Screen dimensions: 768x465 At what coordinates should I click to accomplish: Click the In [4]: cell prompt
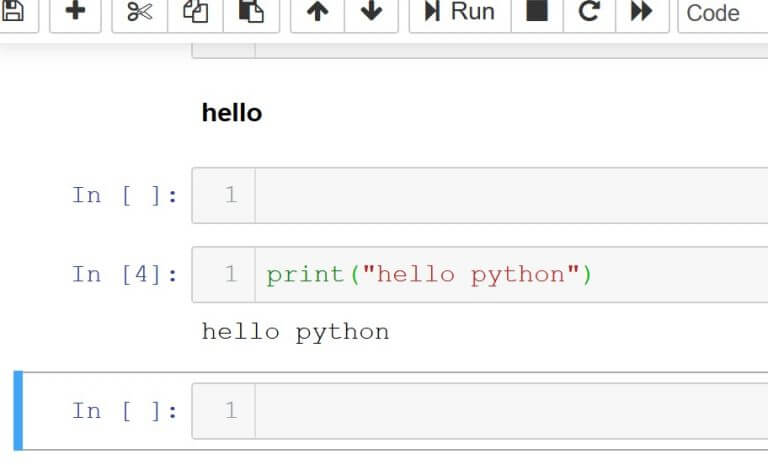(x=125, y=274)
